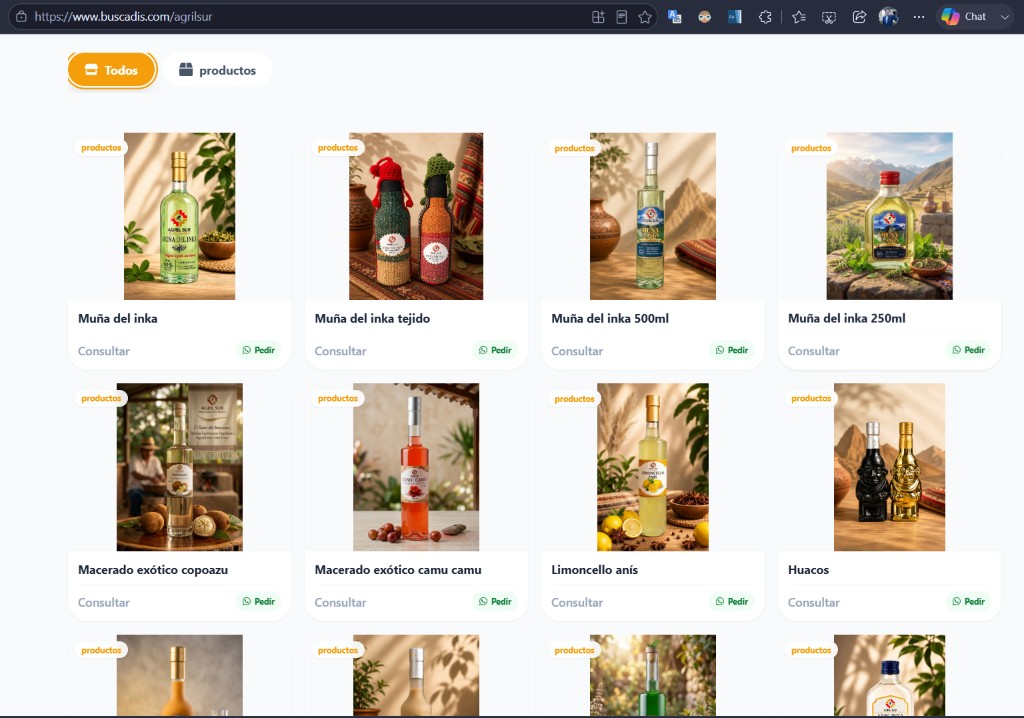Open Copilot Chat button
Screen dimensions: 1024x718
[964, 17]
